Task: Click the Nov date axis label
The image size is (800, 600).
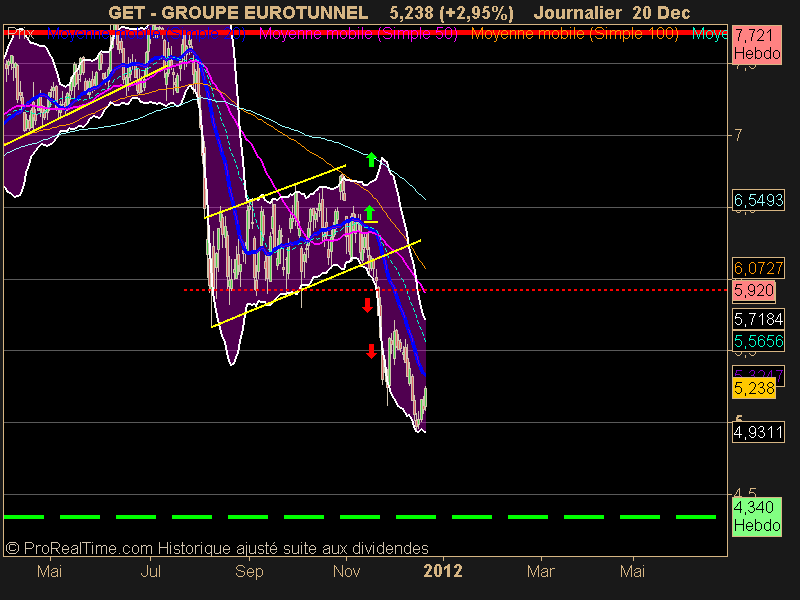Action: point(346,571)
